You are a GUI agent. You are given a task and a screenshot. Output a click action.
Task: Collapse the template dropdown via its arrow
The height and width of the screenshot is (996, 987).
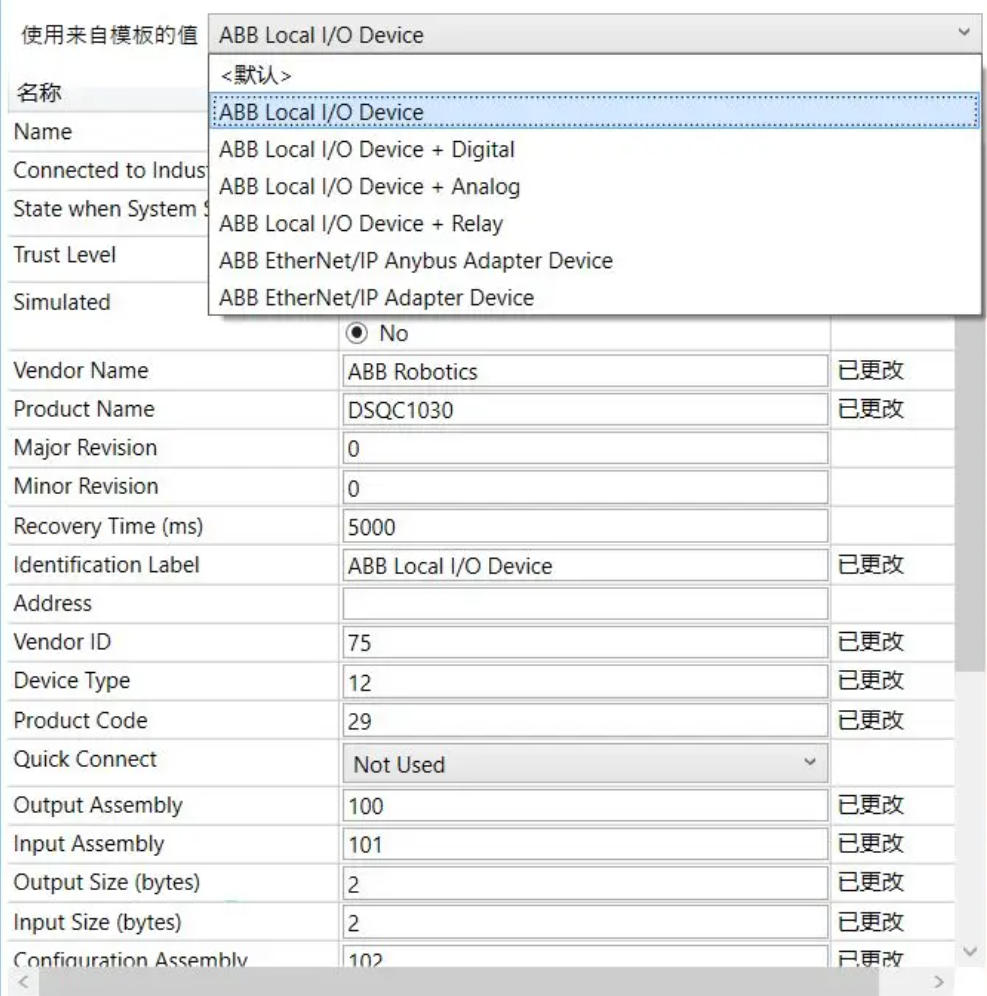click(x=964, y=33)
